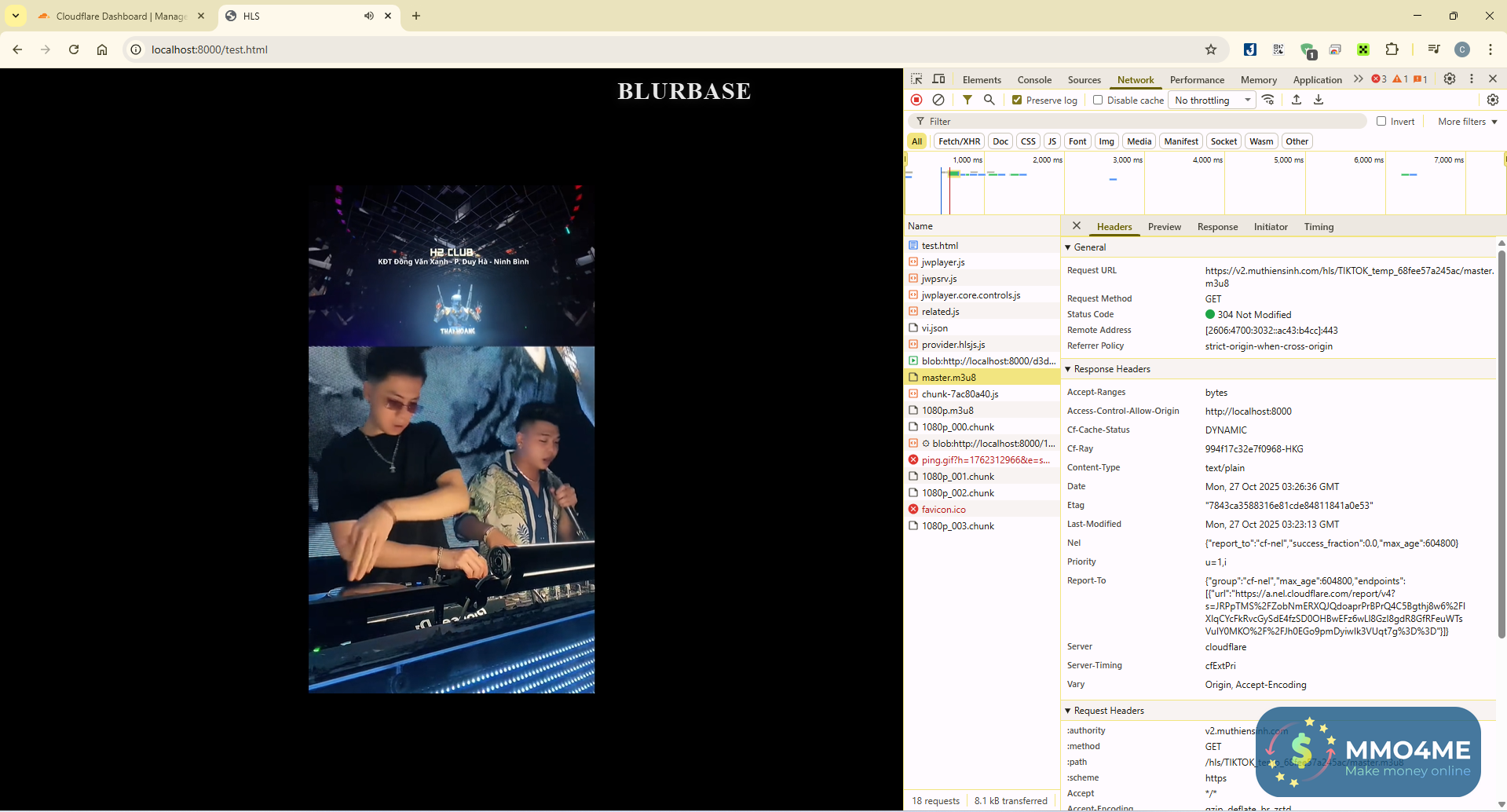The image size is (1507, 812).
Task: Open the network search icon
Action: click(x=989, y=100)
